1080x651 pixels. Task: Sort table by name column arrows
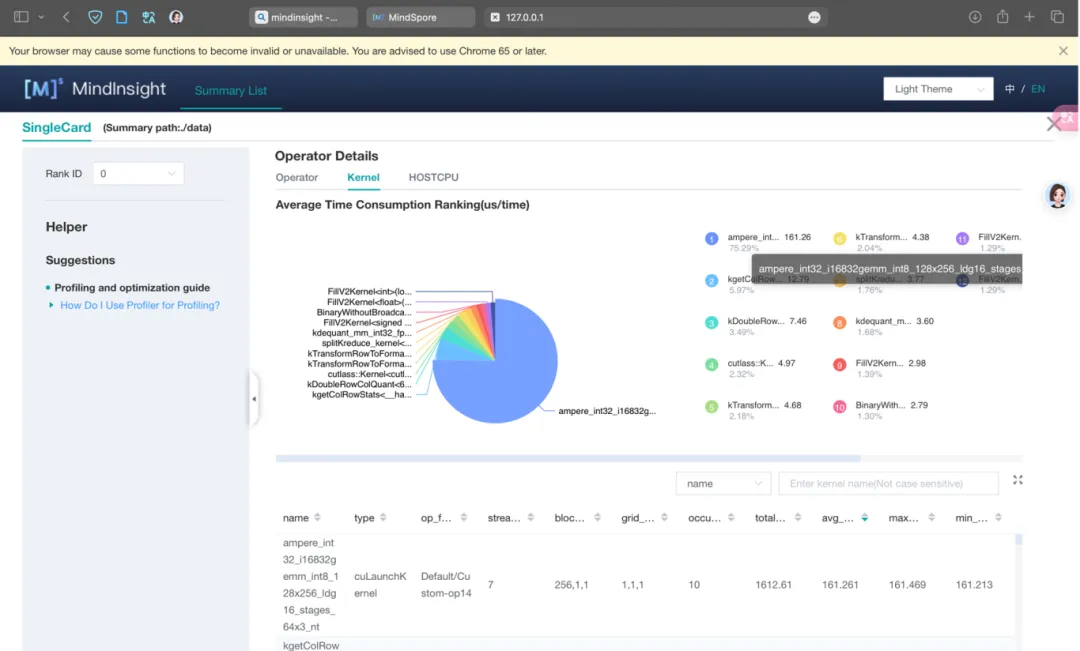(317, 518)
